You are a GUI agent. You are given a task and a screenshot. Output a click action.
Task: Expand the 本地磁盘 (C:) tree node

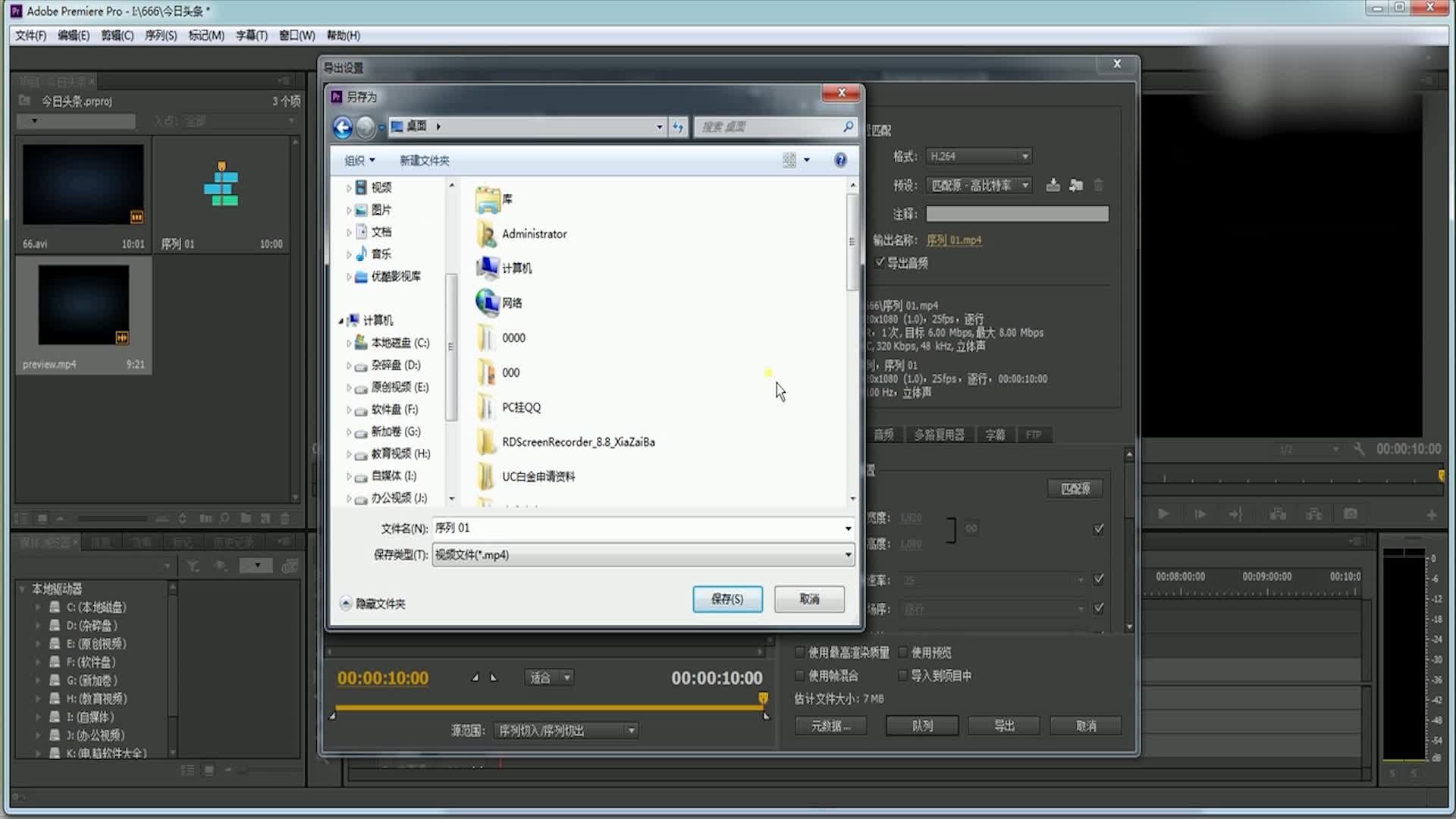[x=349, y=344]
